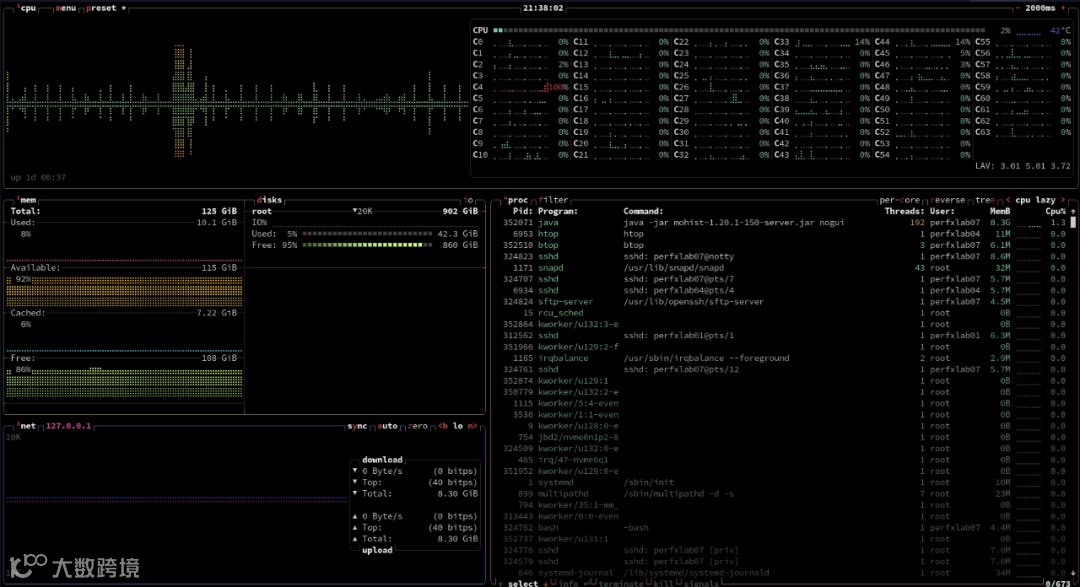Viewport: 1080px width, 587px height.
Task: Toggle auto scaling in net panel
Action: click(387, 426)
